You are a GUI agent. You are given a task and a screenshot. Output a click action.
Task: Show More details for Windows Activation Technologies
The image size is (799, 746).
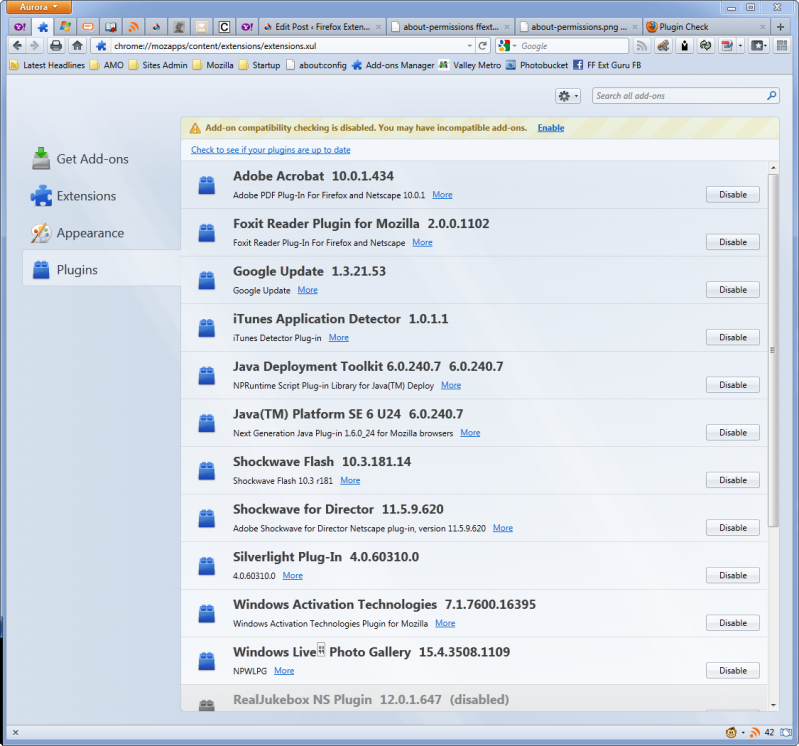(445, 623)
